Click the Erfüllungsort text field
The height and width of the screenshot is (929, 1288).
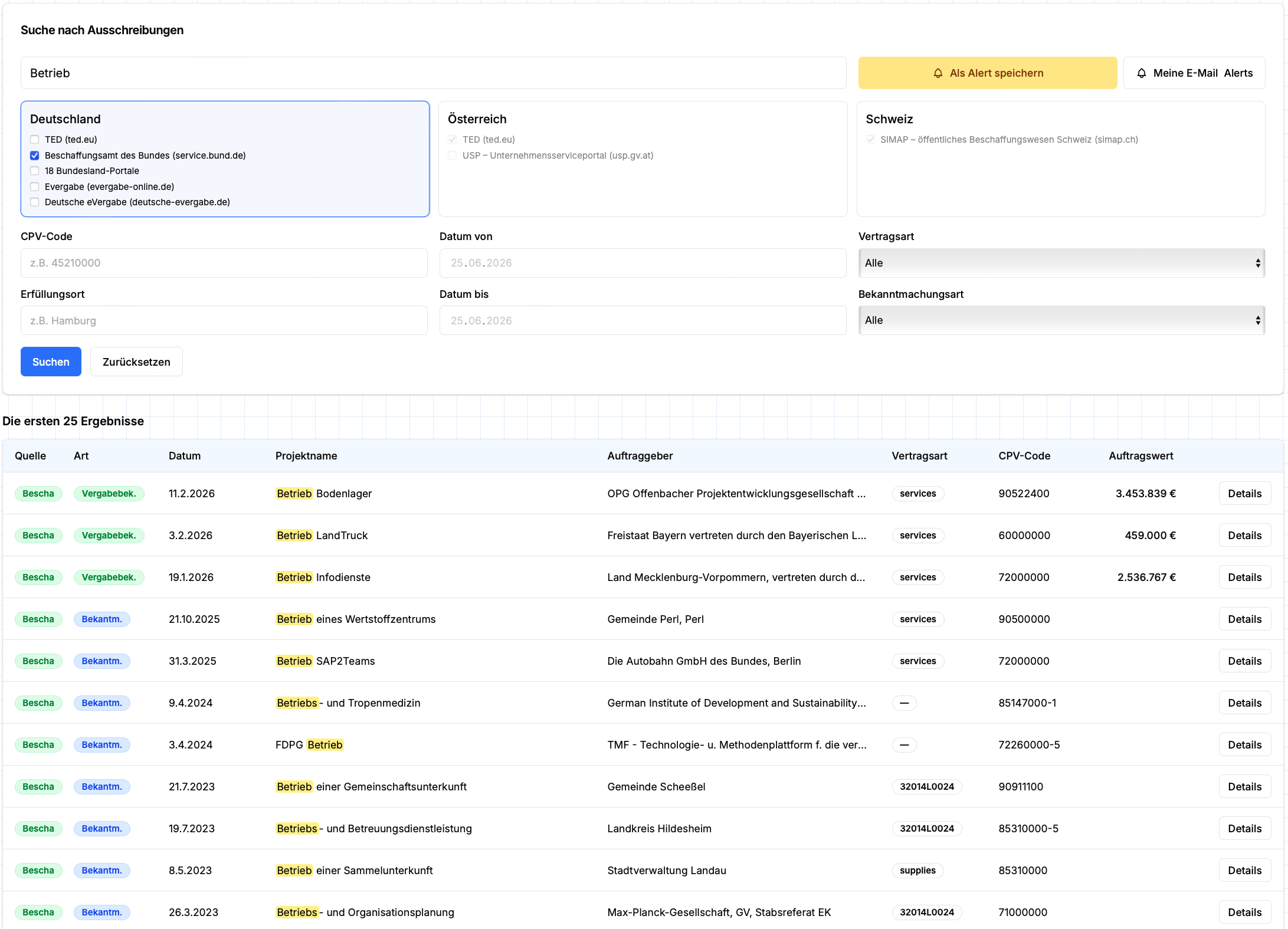(x=224, y=320)
